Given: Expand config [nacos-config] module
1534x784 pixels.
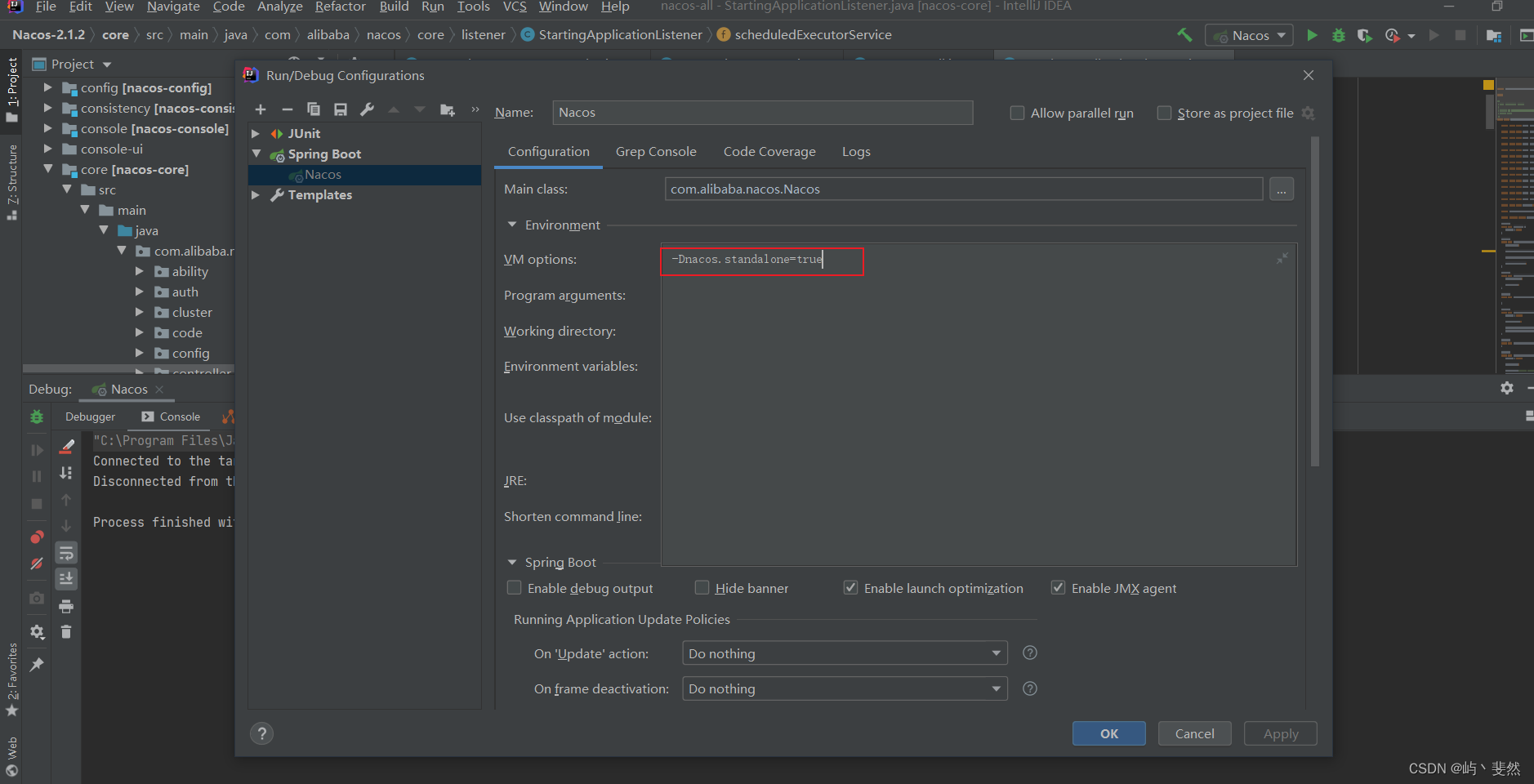Looking at the screenshot, I should pos(47,87).
